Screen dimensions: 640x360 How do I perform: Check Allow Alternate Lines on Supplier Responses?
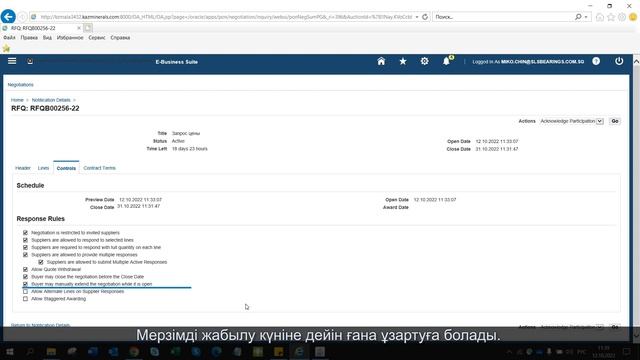[x=25, y=291]
